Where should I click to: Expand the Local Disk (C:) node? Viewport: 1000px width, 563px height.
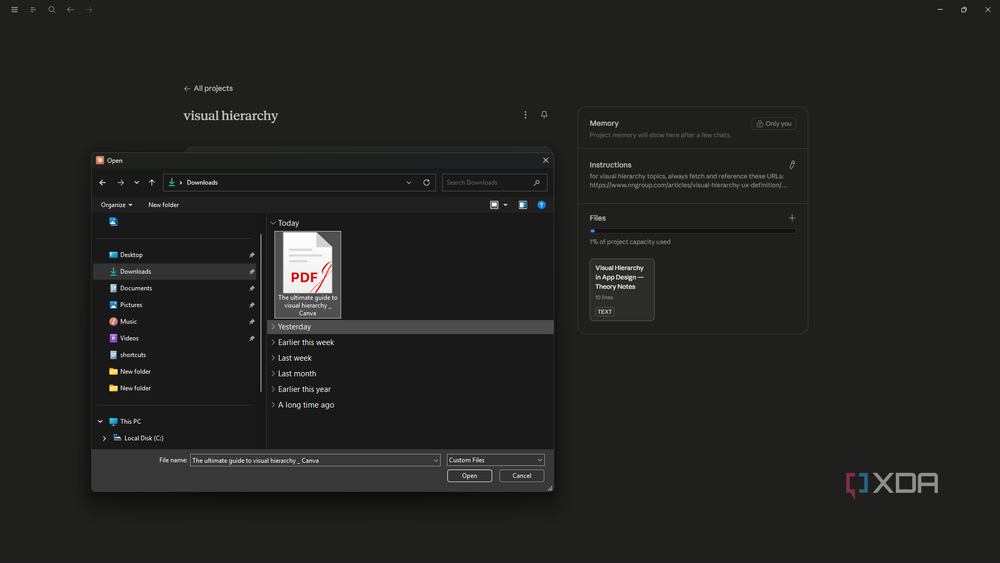point(104,438)
